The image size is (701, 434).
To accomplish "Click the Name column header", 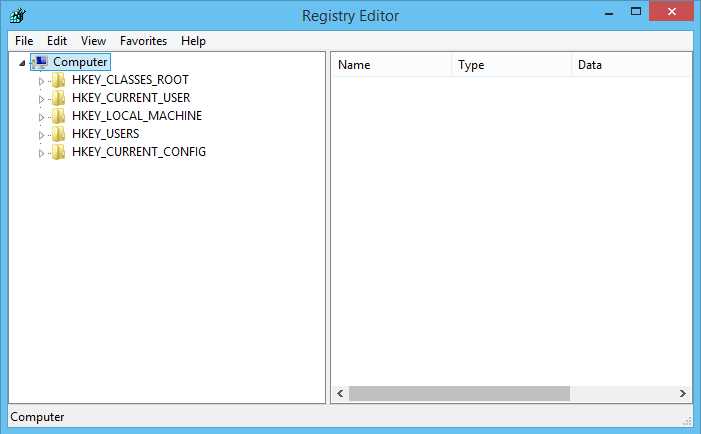I will coord(392,65).
